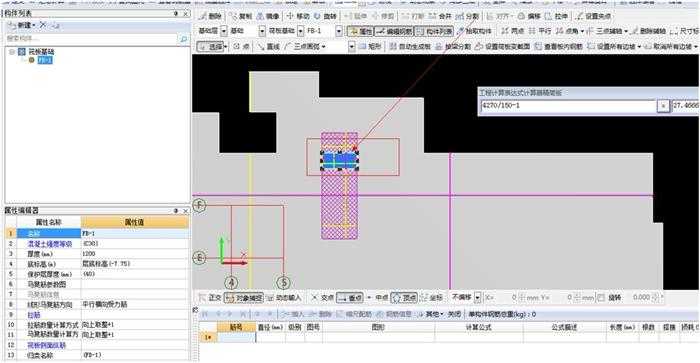Click the Two-Point (两点) axis tool
The width and height of the screenshot is (700, 363).
click(512, 31)
